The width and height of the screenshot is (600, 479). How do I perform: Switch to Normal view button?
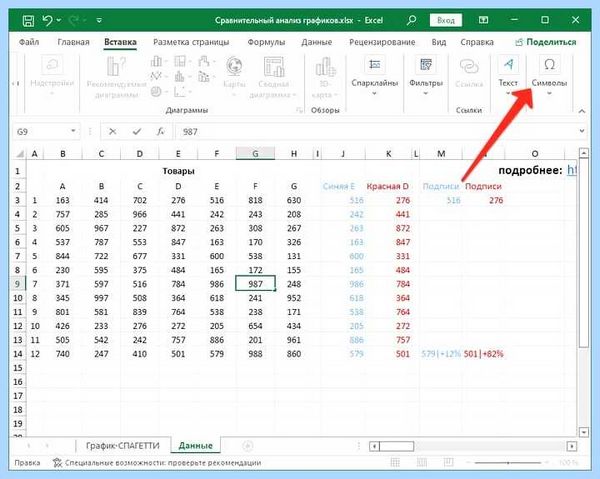coord(395,463)
